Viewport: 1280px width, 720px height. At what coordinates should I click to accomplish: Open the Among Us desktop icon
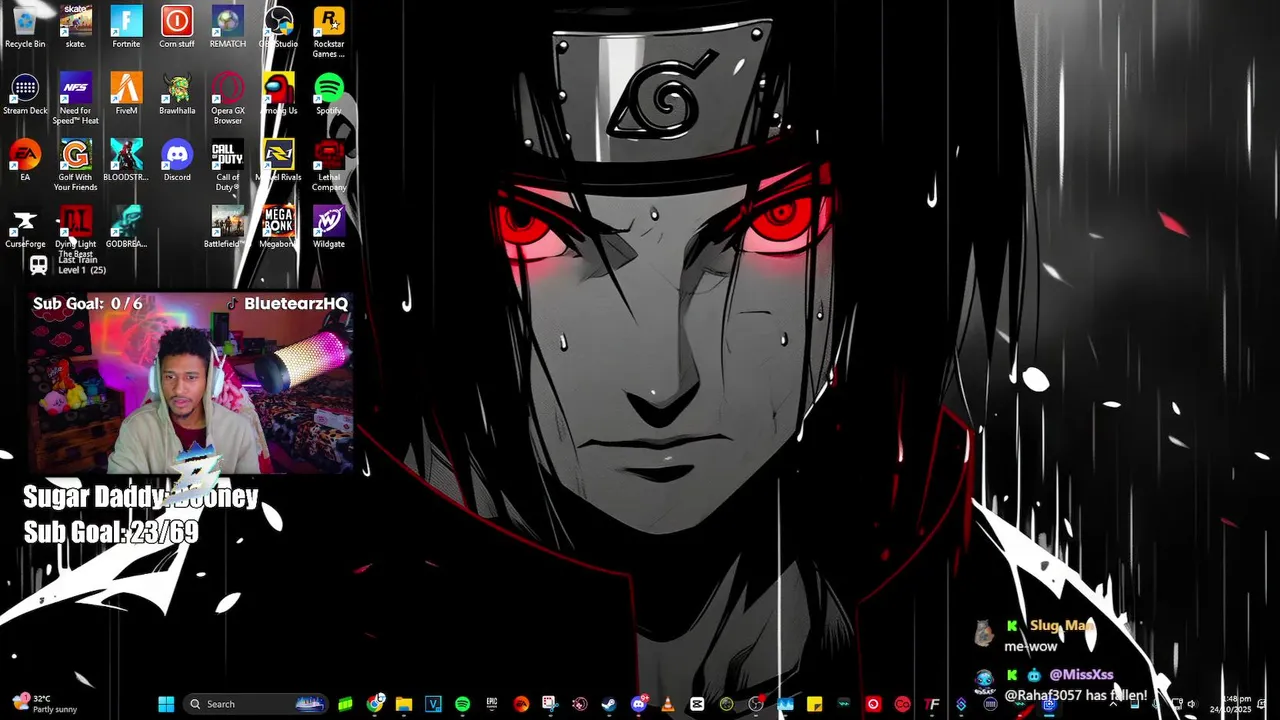click(278, 95)
